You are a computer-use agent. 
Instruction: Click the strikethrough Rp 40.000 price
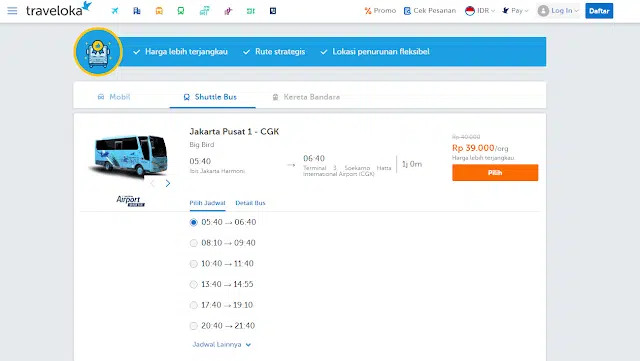(466, 137)
